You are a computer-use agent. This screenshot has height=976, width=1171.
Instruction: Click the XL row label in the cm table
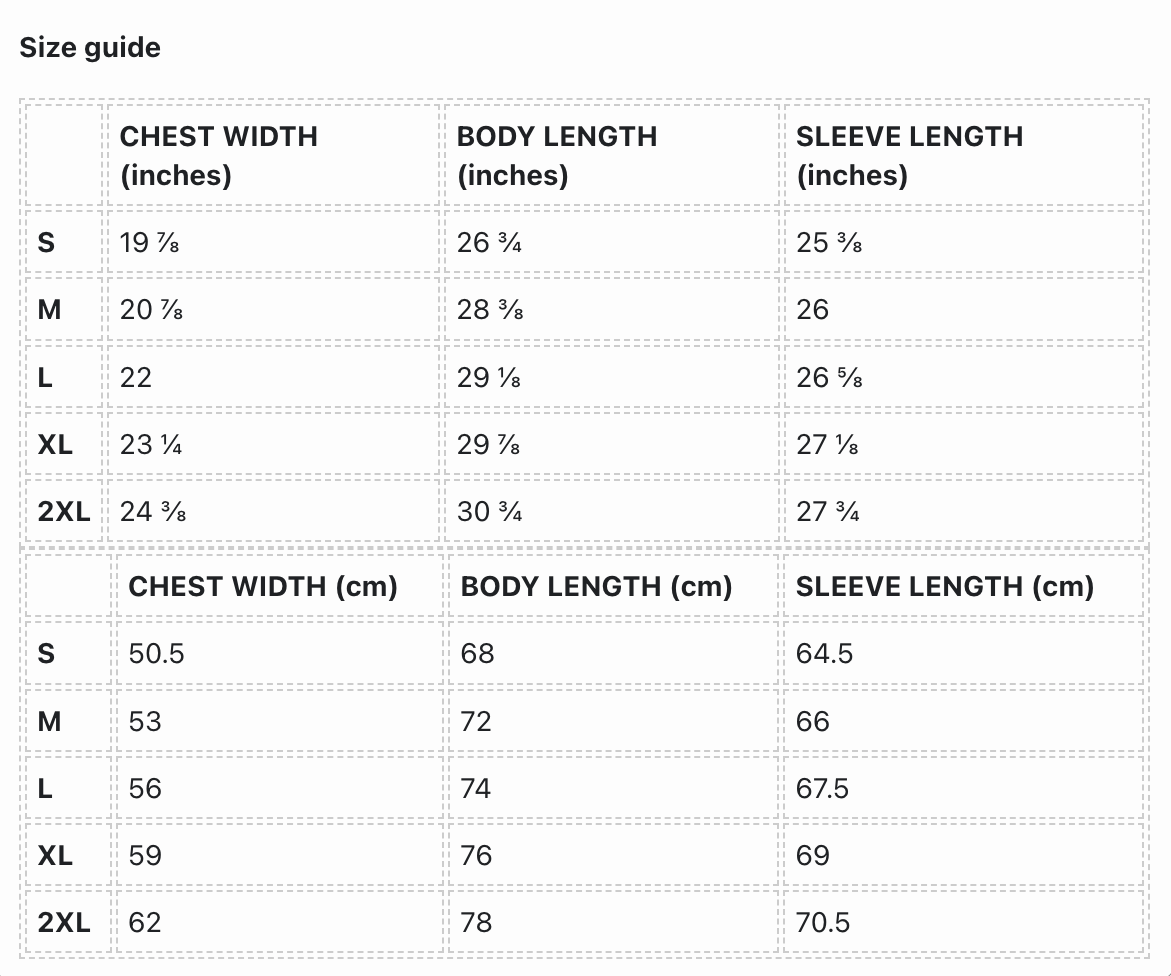pyautogui.click(x=56, y=856)
